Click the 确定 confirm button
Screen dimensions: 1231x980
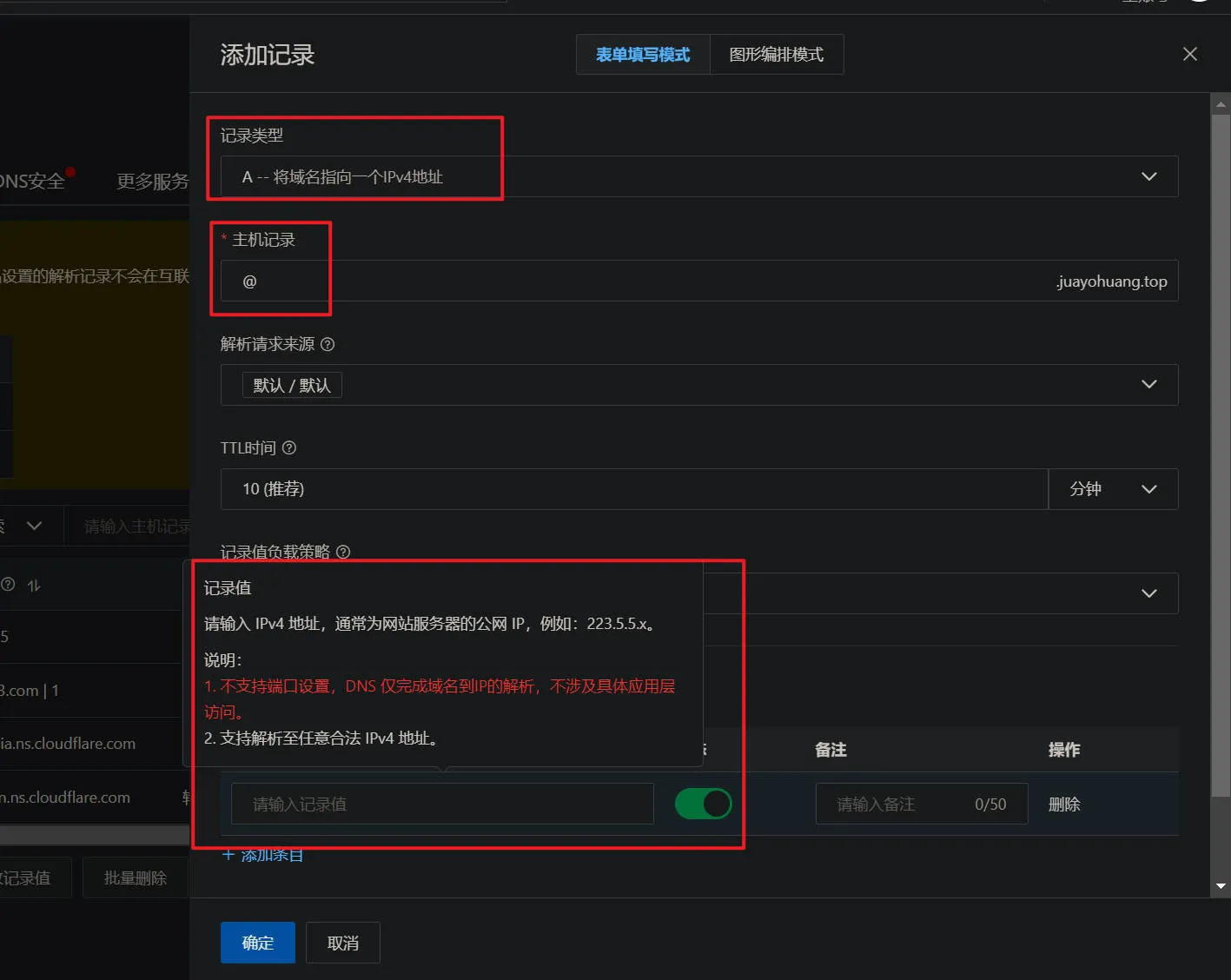point(257,943)
